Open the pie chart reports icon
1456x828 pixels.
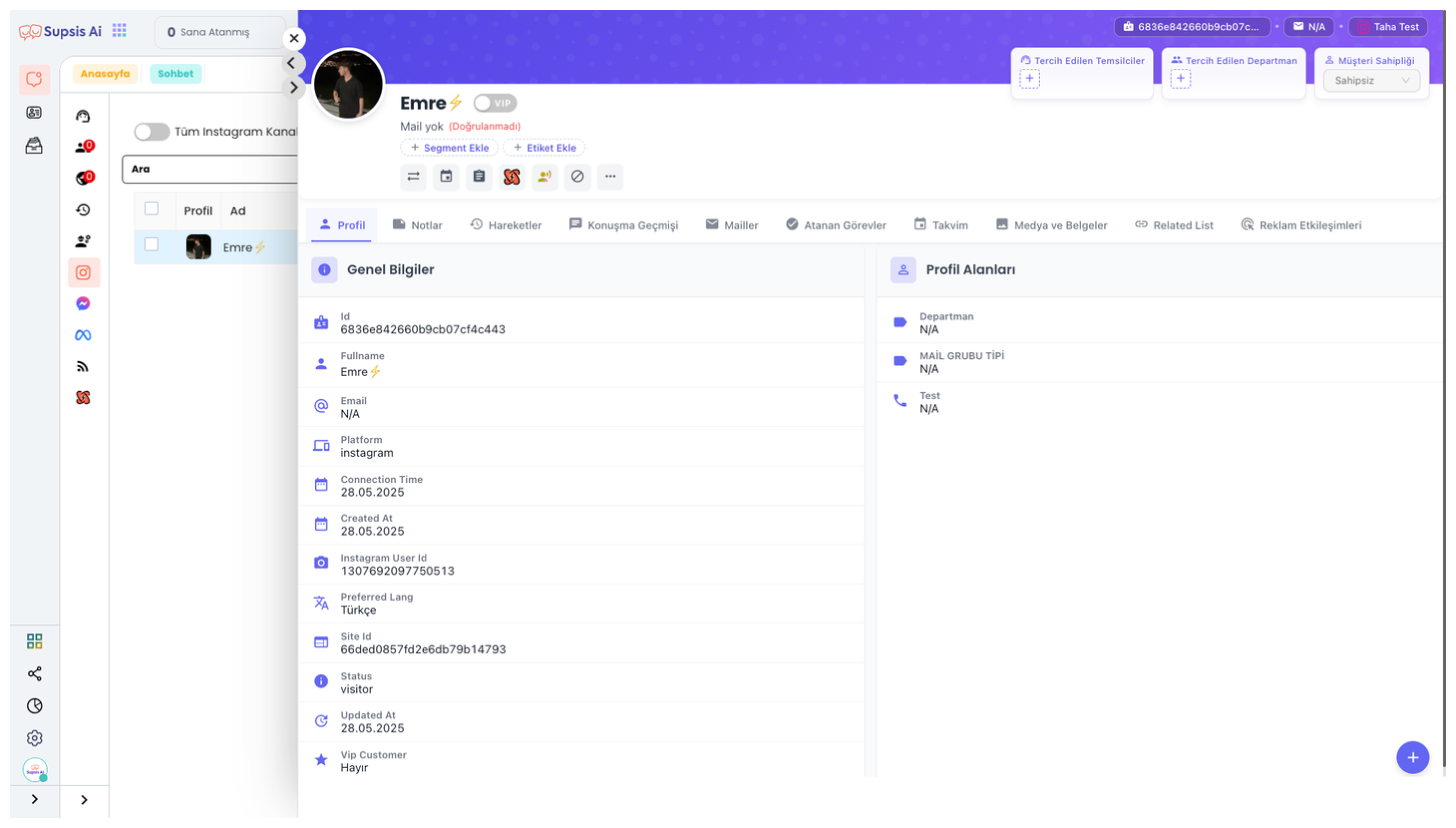(34, 706)
